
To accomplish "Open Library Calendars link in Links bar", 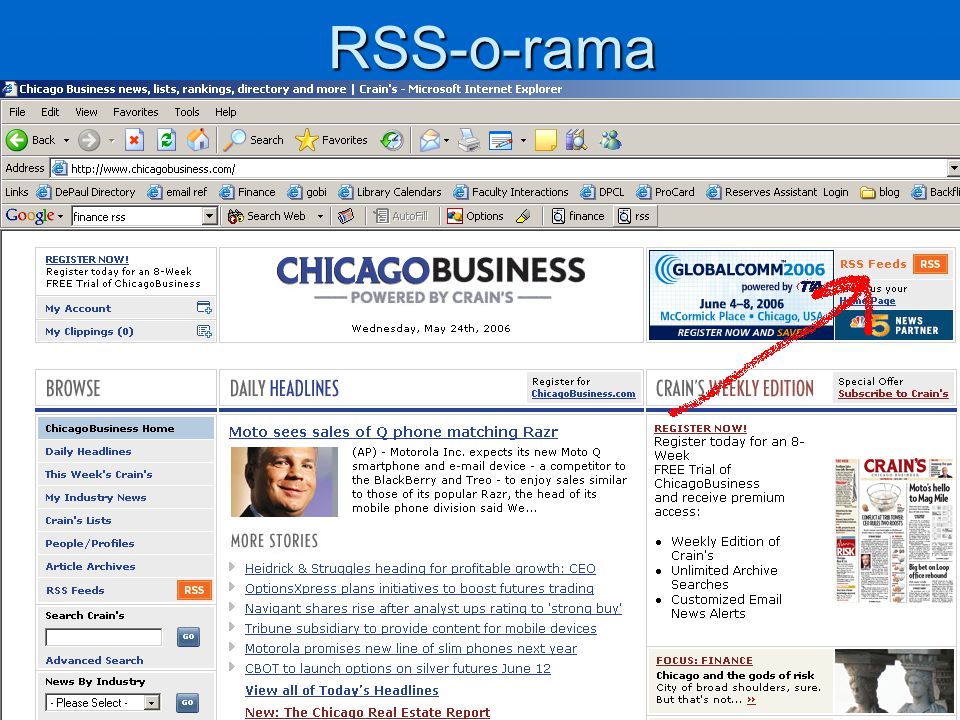I will click(390, 192).
